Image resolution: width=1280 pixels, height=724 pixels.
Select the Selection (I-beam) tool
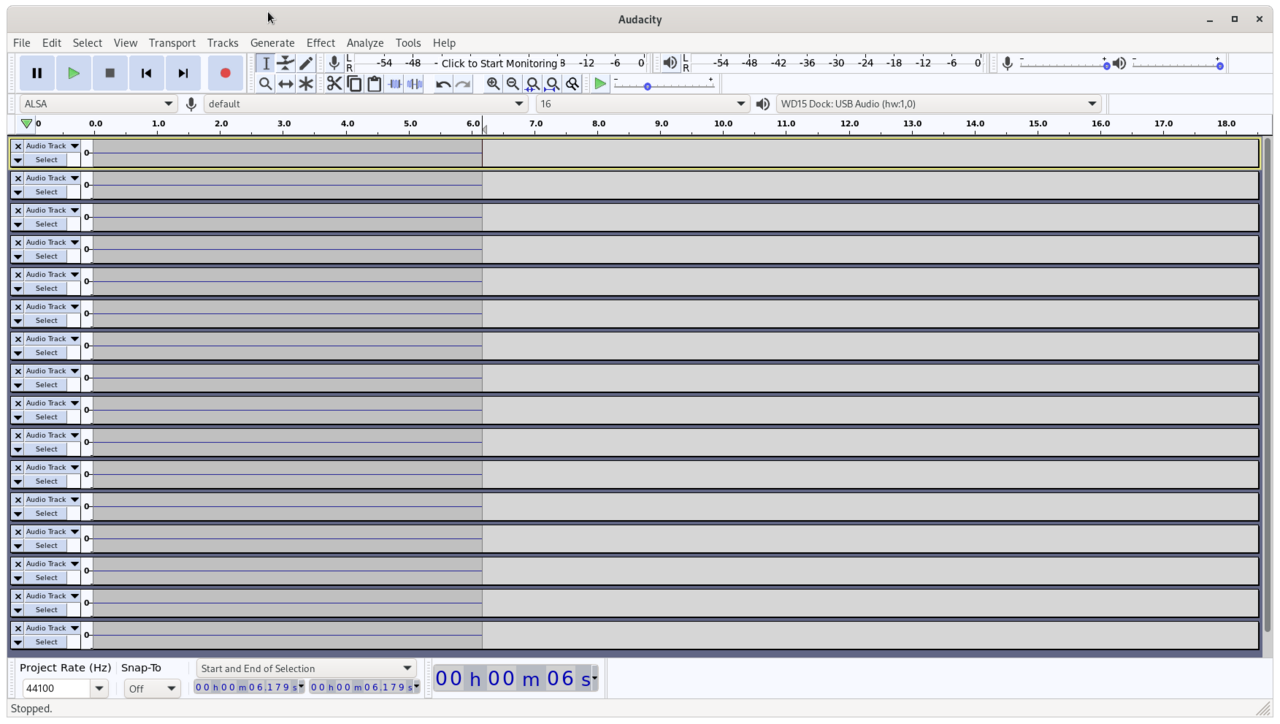[x=266, y=63]
